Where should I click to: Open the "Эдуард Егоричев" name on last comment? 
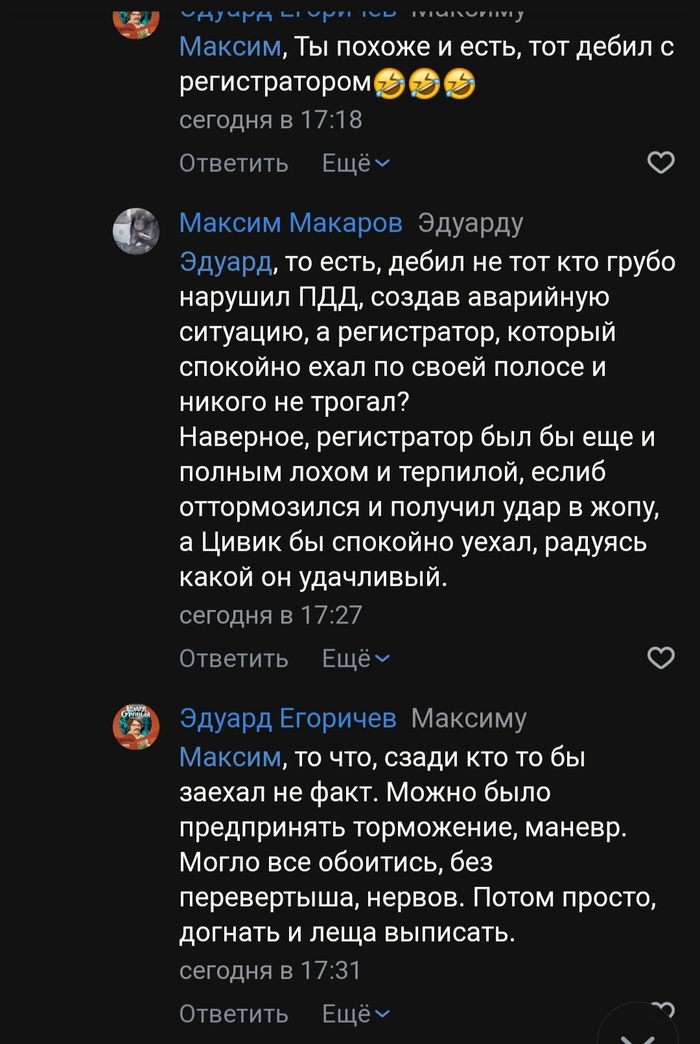[x=288, y=718]
